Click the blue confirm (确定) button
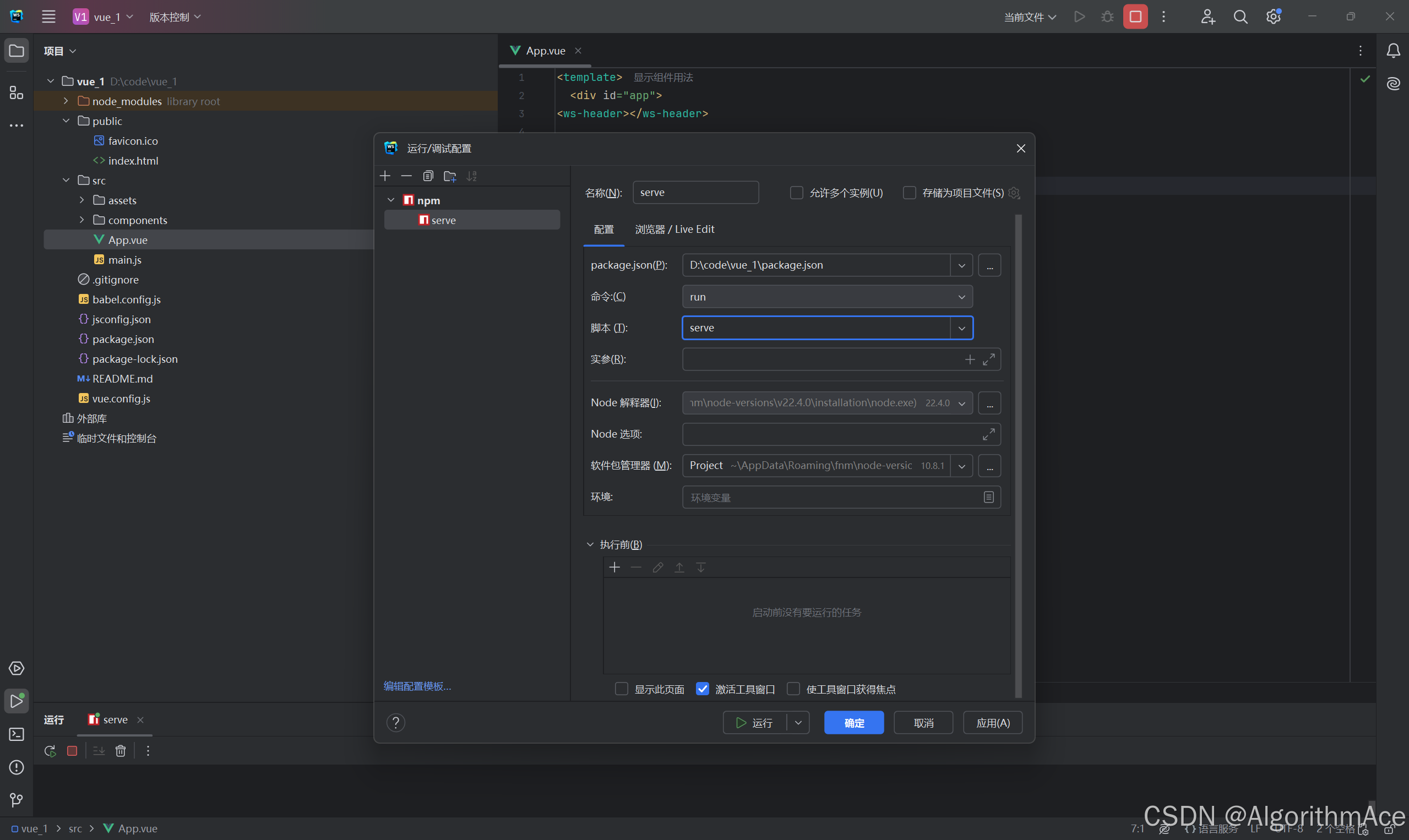The image size is (1409, 840). pyautogui.click(x=853, y=723)
